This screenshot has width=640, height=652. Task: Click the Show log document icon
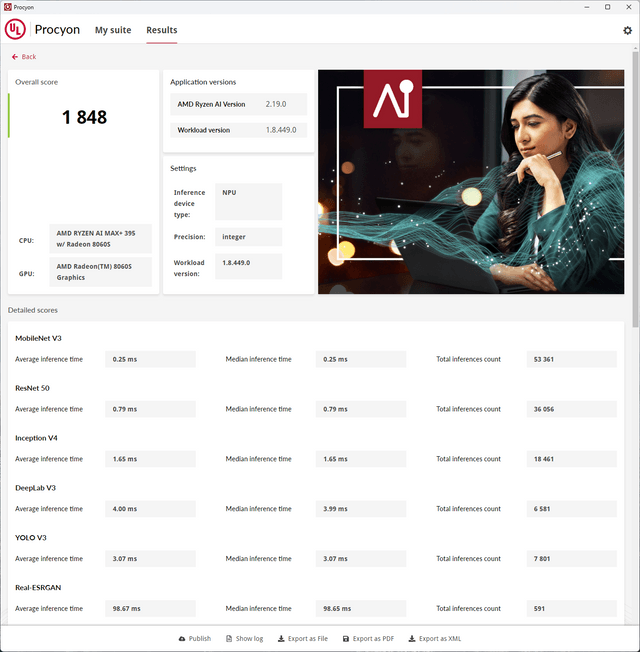tap(229, 639)
